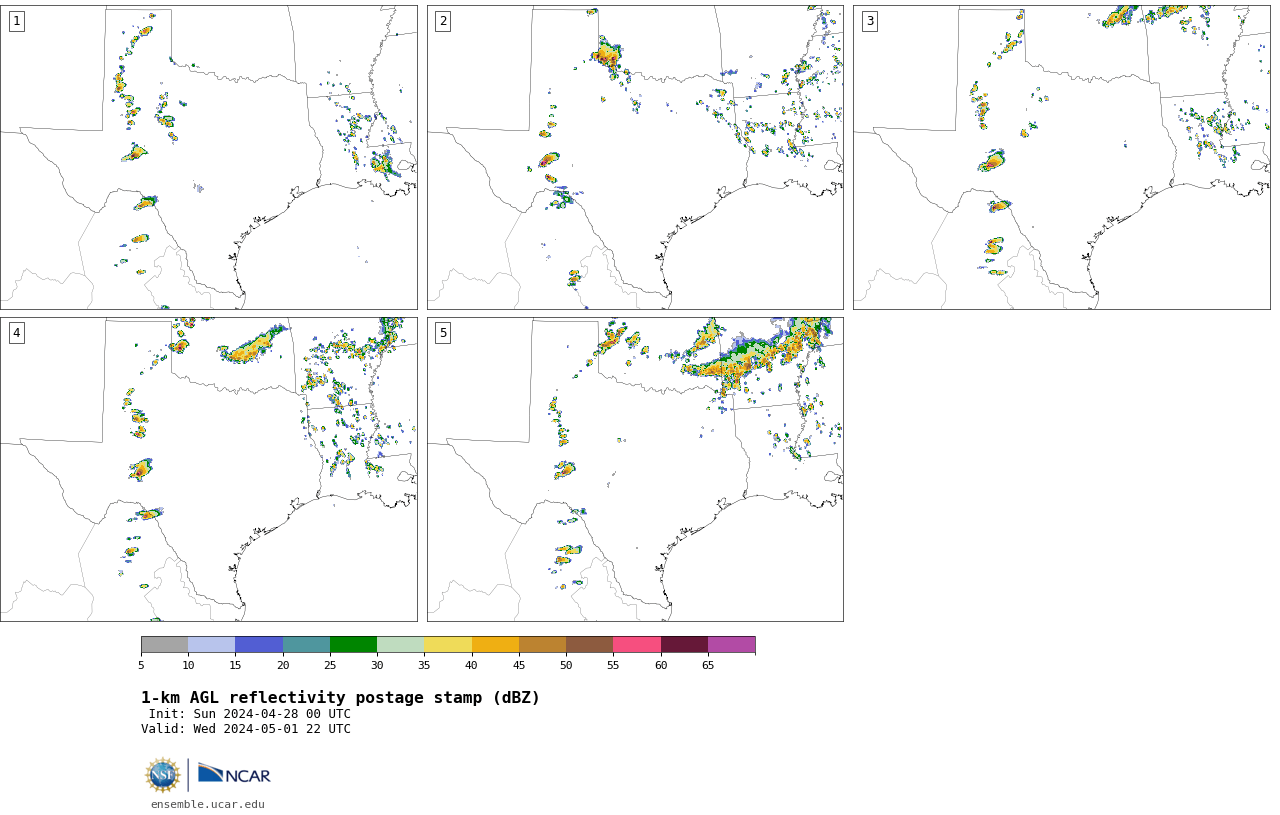Select the yellow 35-40 dBZ swatch

(448, 644)
